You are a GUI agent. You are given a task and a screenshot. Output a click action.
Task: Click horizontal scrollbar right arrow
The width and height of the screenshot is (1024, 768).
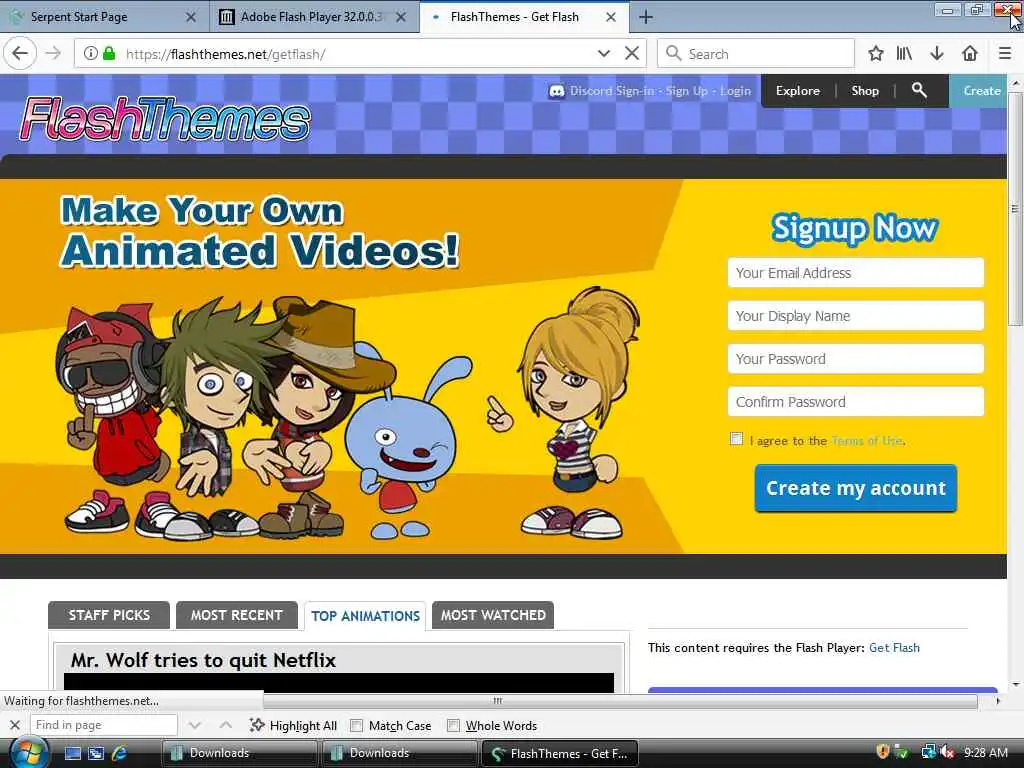[998, 701]
